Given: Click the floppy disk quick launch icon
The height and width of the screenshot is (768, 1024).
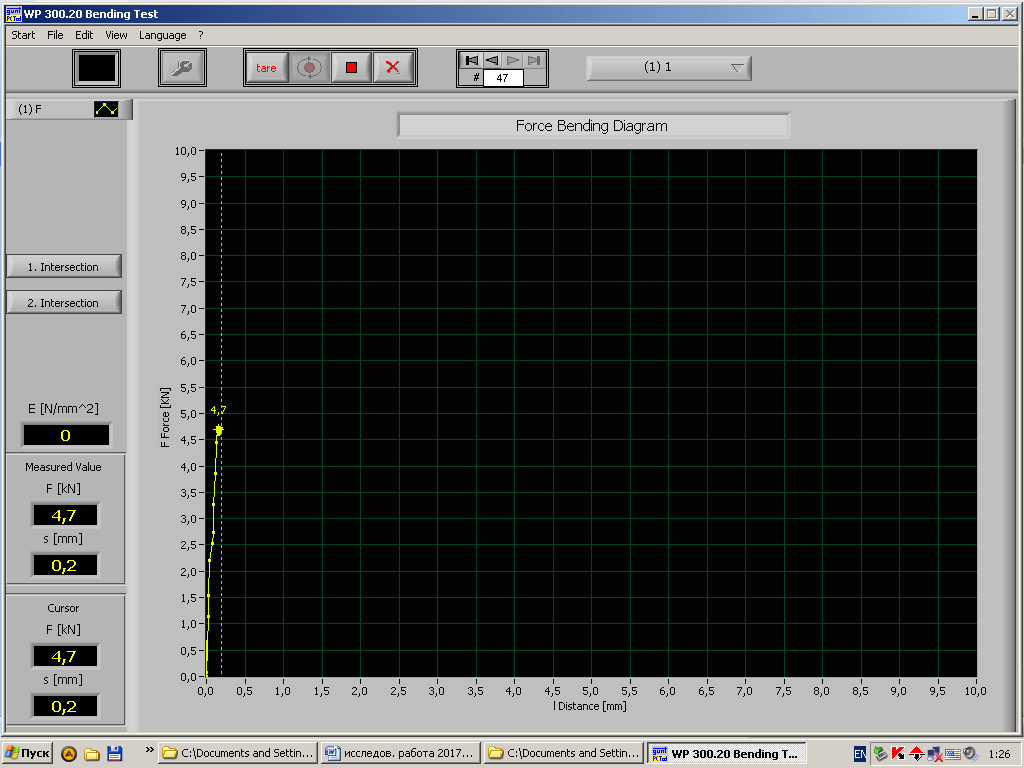Looking at the screenshot, I should (114, 754).
